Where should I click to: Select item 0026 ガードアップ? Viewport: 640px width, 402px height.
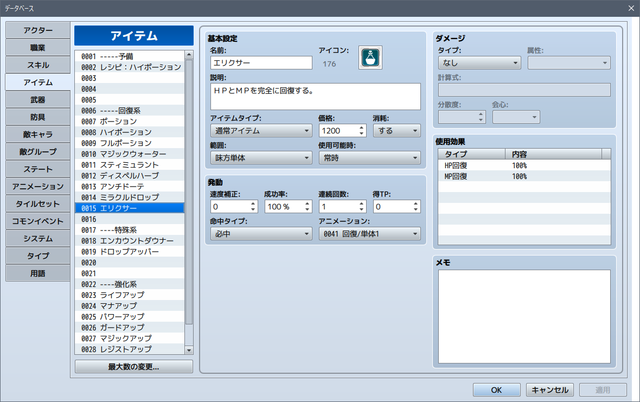[130, 327]
